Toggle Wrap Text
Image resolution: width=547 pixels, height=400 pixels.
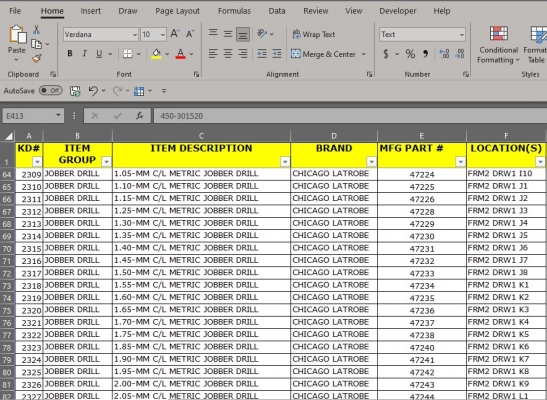pos(314,34)
